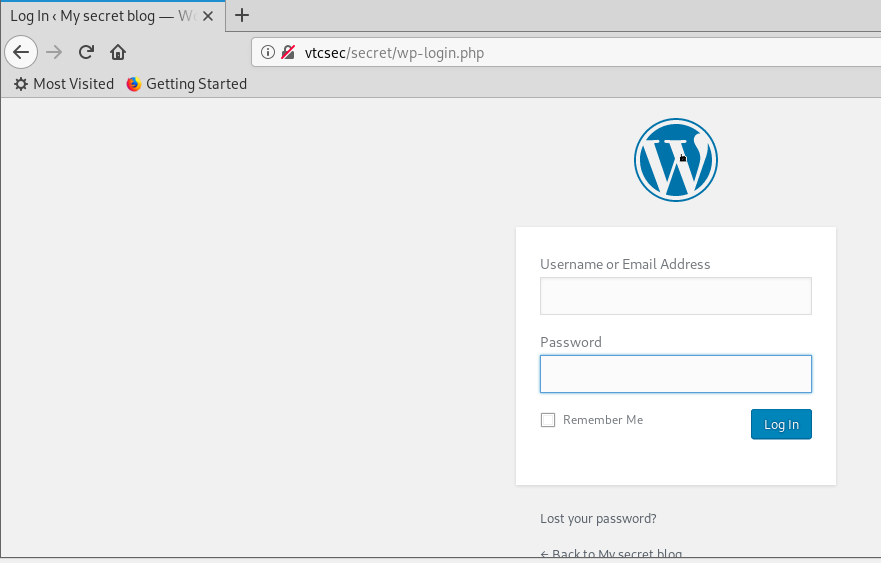Enable the Remember Me checkbox
The height and width of the screenshot is (563, 881).
548,420
